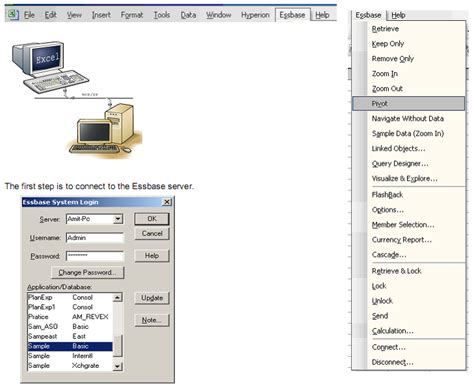Open Query Designer from the menu
The width and height of the screenshot is (474, 388).
point(409,164)
